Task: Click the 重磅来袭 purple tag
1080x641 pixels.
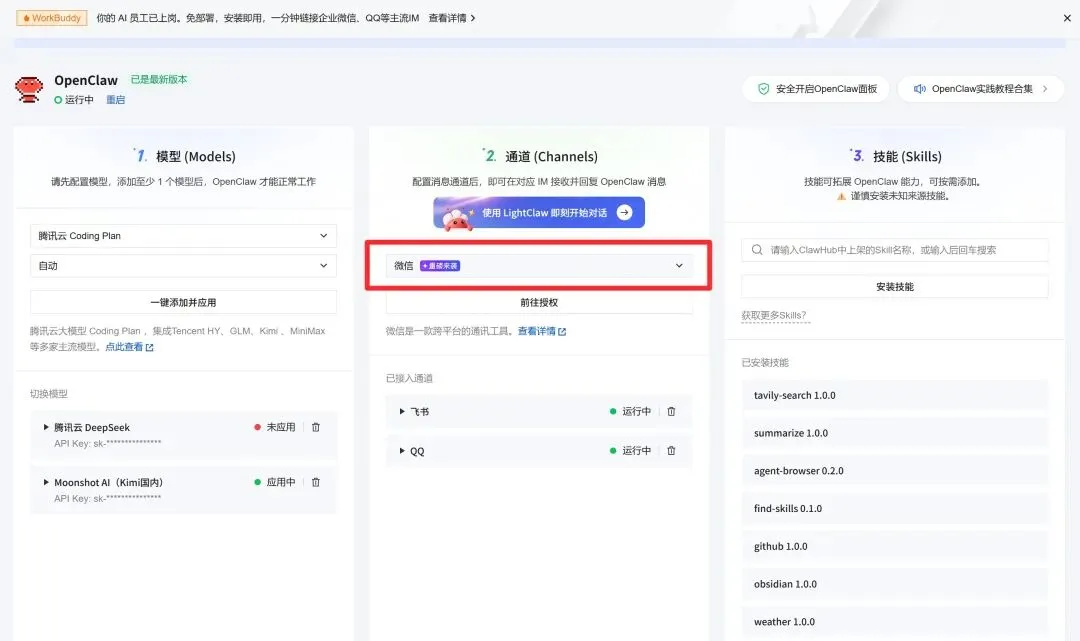Action: [x=440, y=266]
